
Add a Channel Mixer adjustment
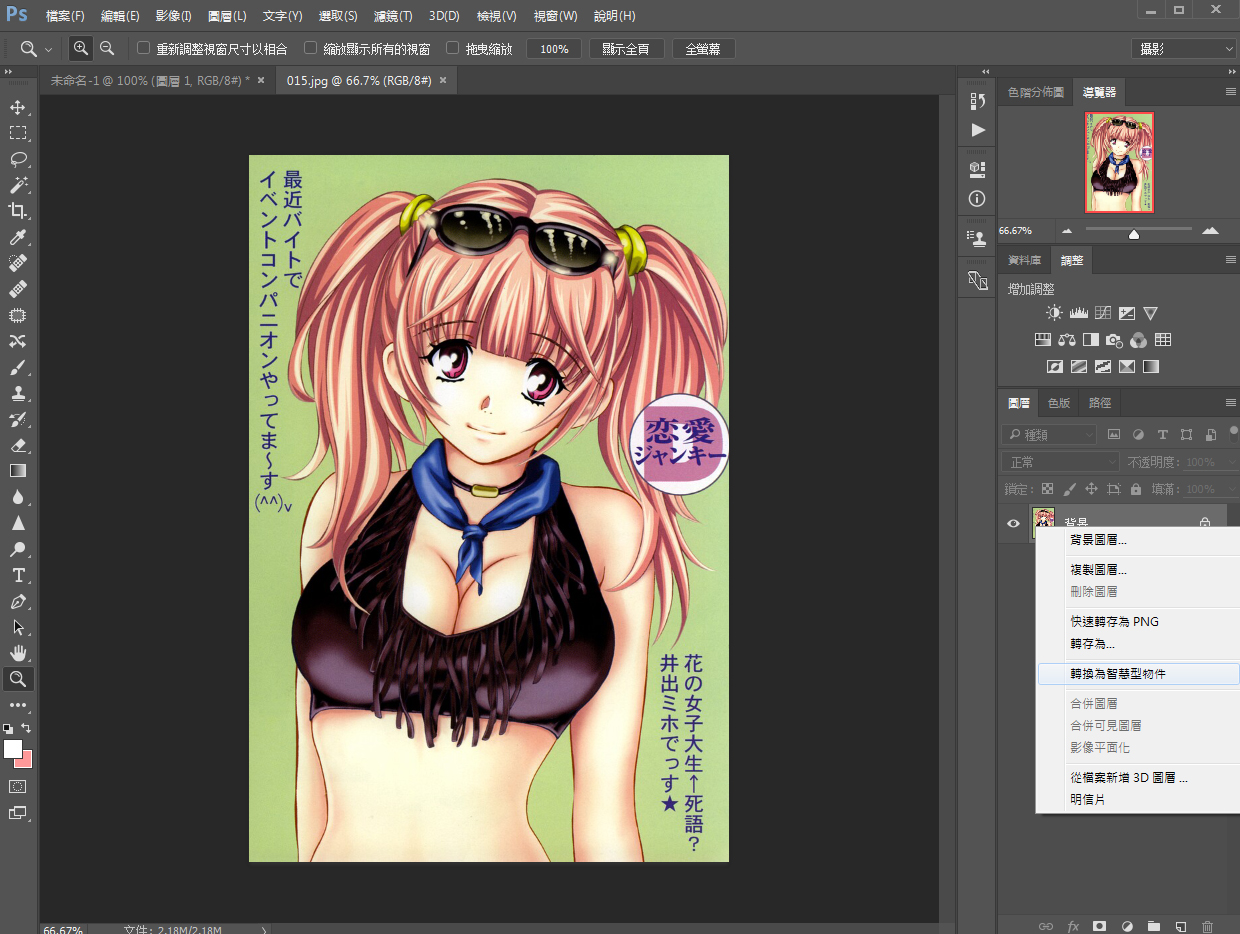pyautogui.click(x=1138, y=340)
